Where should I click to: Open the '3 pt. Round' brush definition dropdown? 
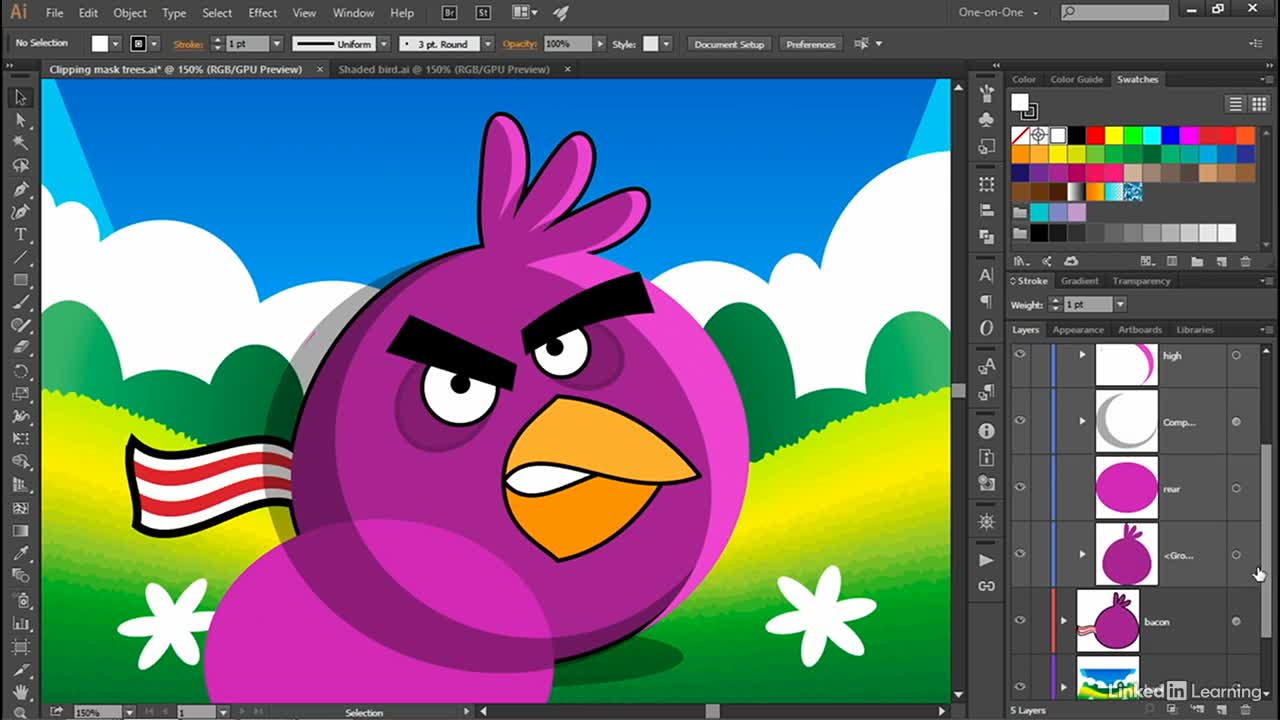pyautogui.click(x=488, y=44)
